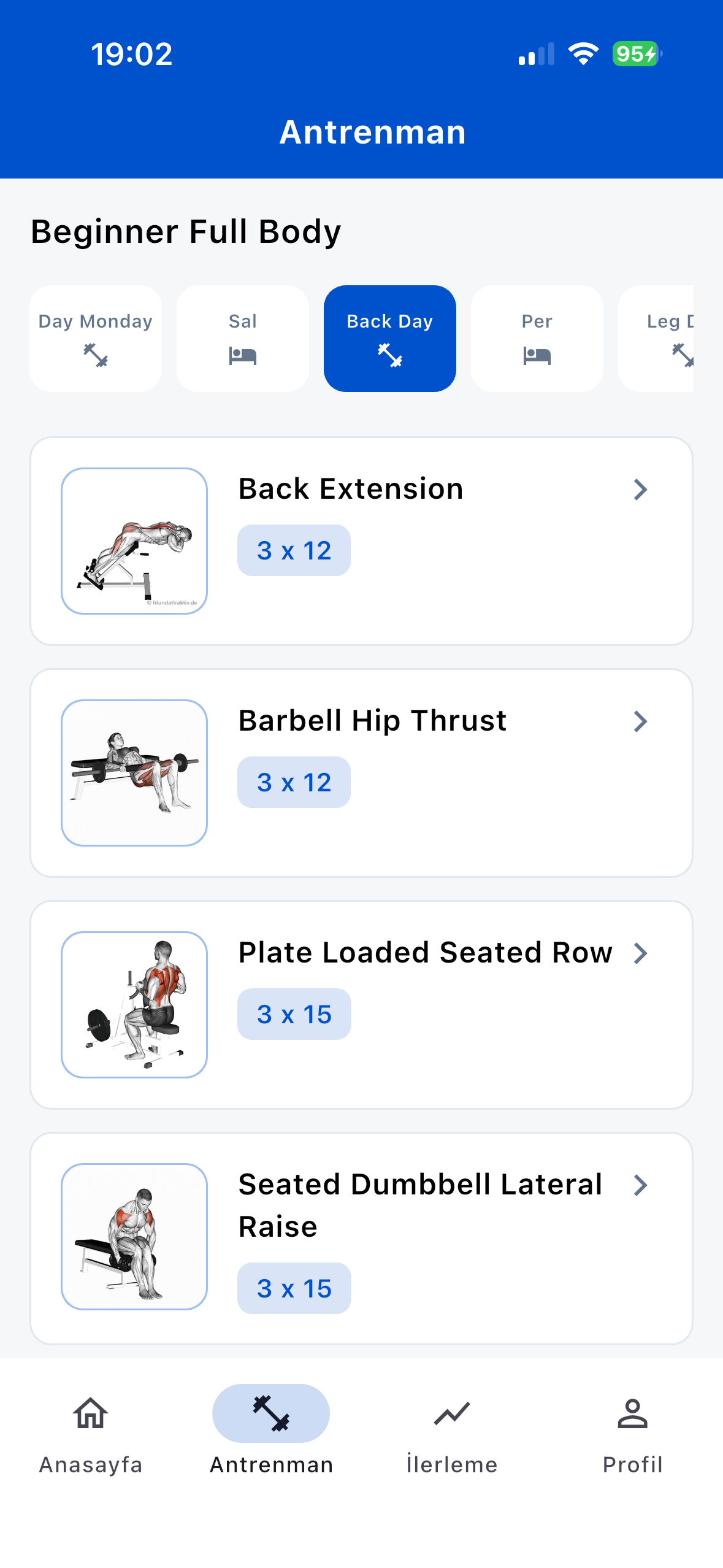Screen dimensions: 723x1568
Task: Expand Back Extension with its chevron
Action: pyautogui.click(x=640, y=490)
